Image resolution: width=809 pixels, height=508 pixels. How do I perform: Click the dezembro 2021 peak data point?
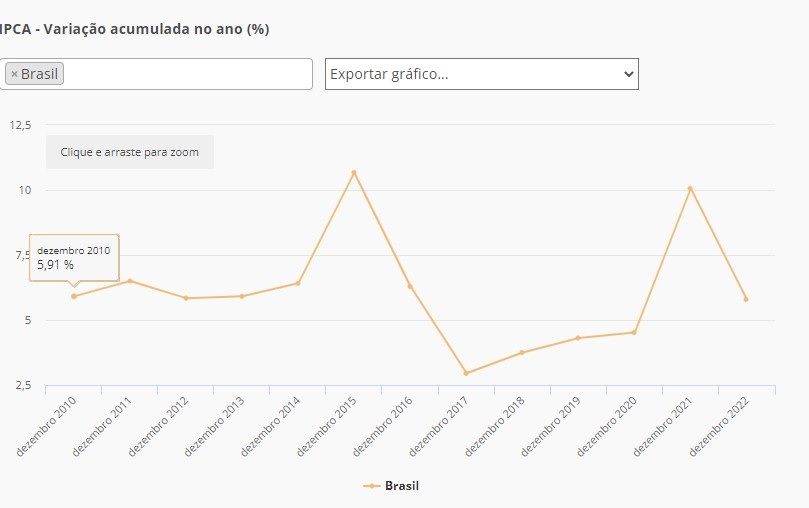pos(690,188)
